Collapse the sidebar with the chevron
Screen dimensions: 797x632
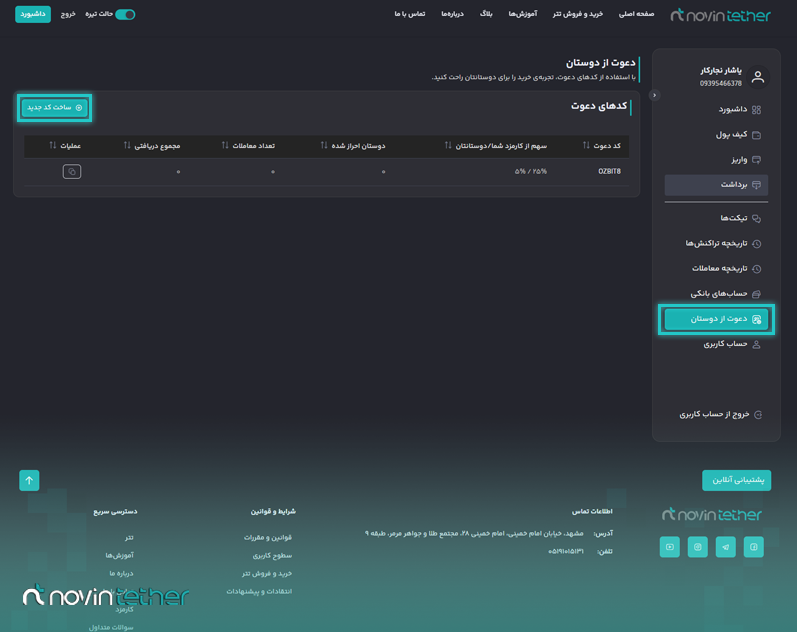pyautogui.click(x=654, y=95)
